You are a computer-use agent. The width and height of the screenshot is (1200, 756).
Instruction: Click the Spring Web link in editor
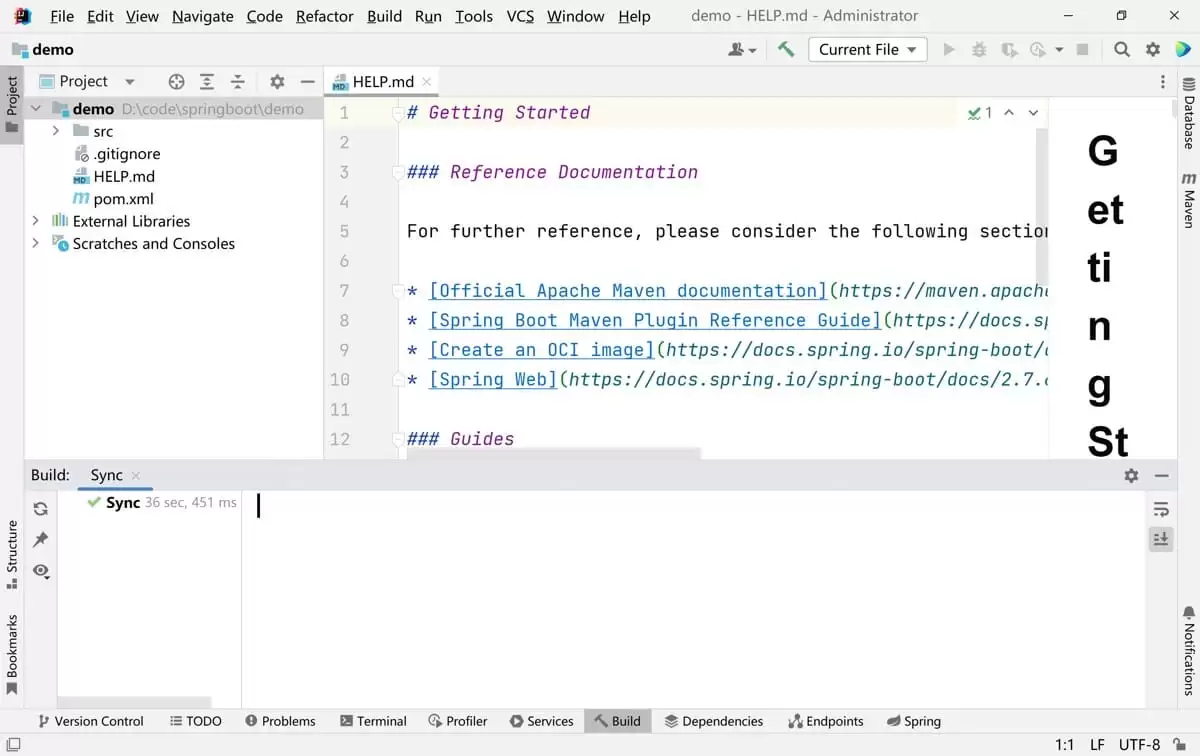[x=492, y=380]
